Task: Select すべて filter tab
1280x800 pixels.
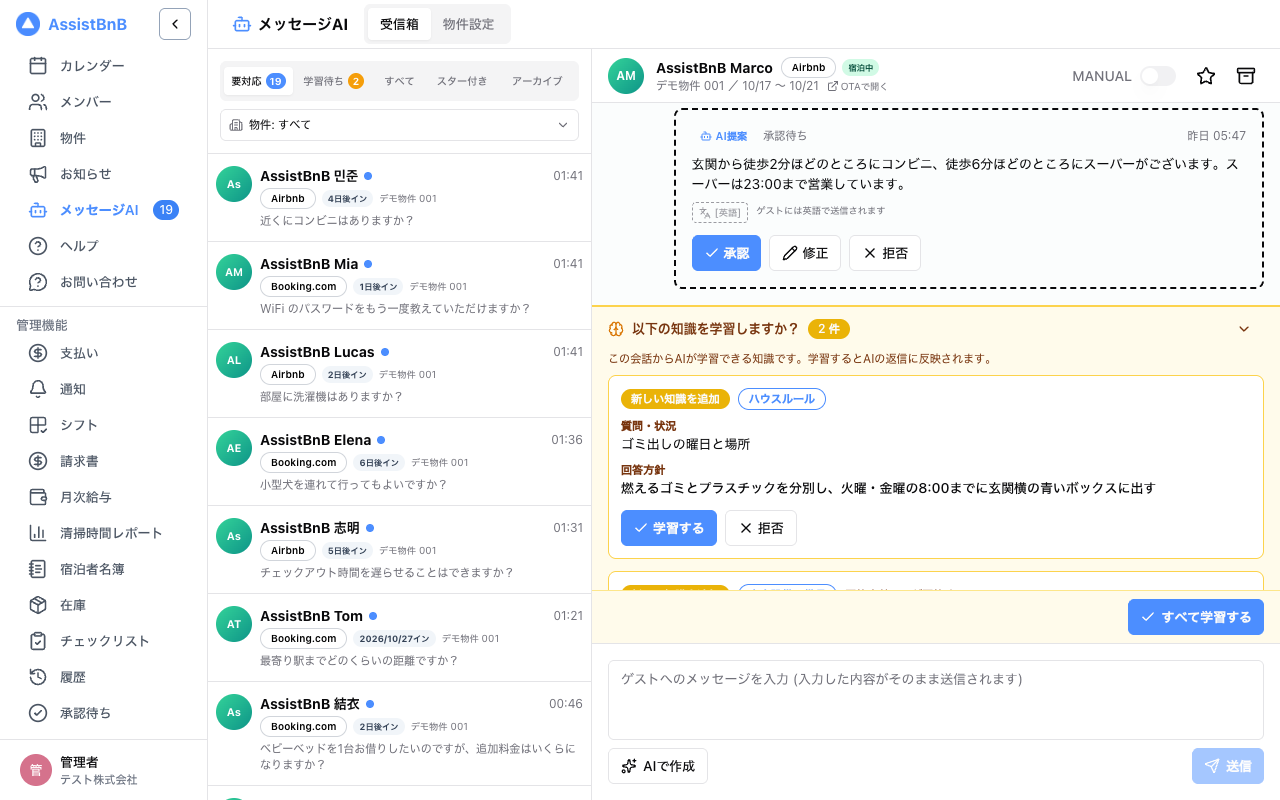Action: (x=399, y=81)
